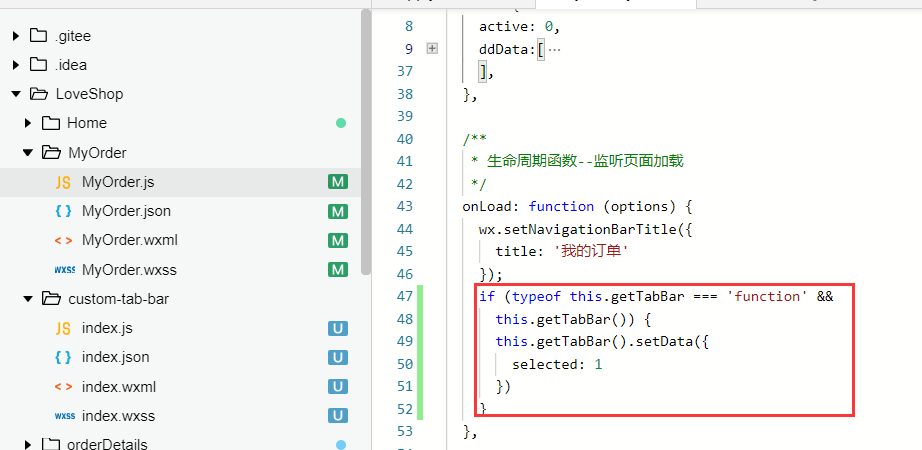
Task: Click the blue status dot on orderDetails folder
Action: pyautogui.click(x=340, y=445)
